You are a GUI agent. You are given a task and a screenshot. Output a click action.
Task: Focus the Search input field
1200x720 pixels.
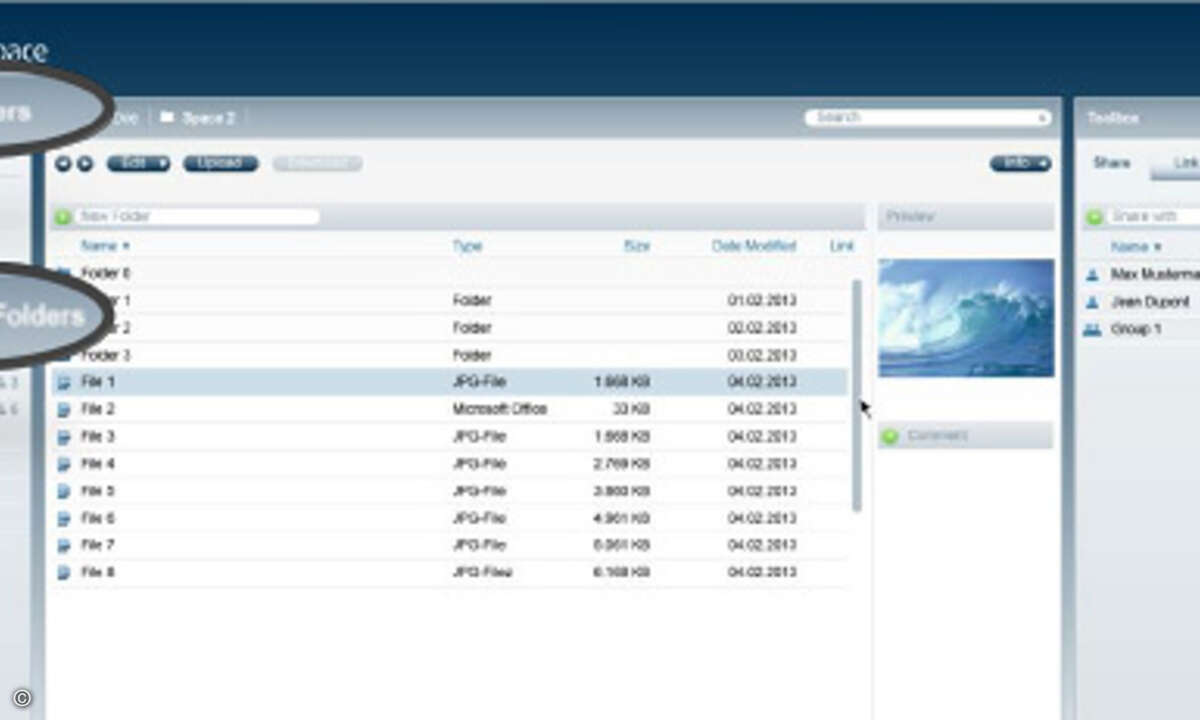pyautogui.click(x=928, y=118)
